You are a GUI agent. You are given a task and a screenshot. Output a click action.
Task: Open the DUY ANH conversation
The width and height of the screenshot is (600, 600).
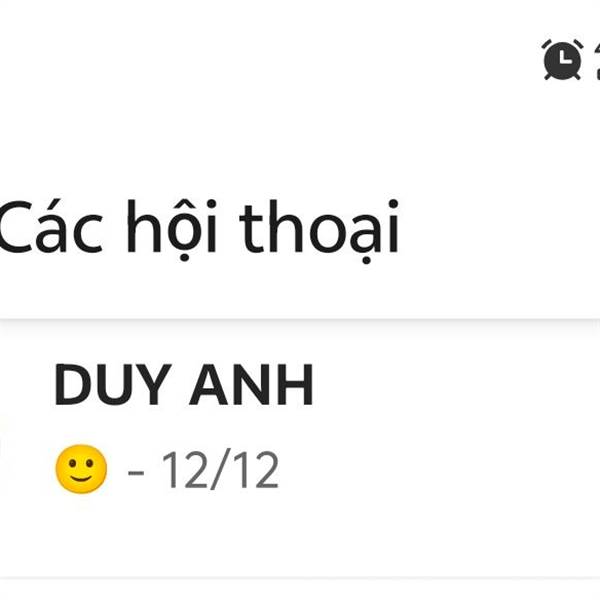tap(300, 448)
